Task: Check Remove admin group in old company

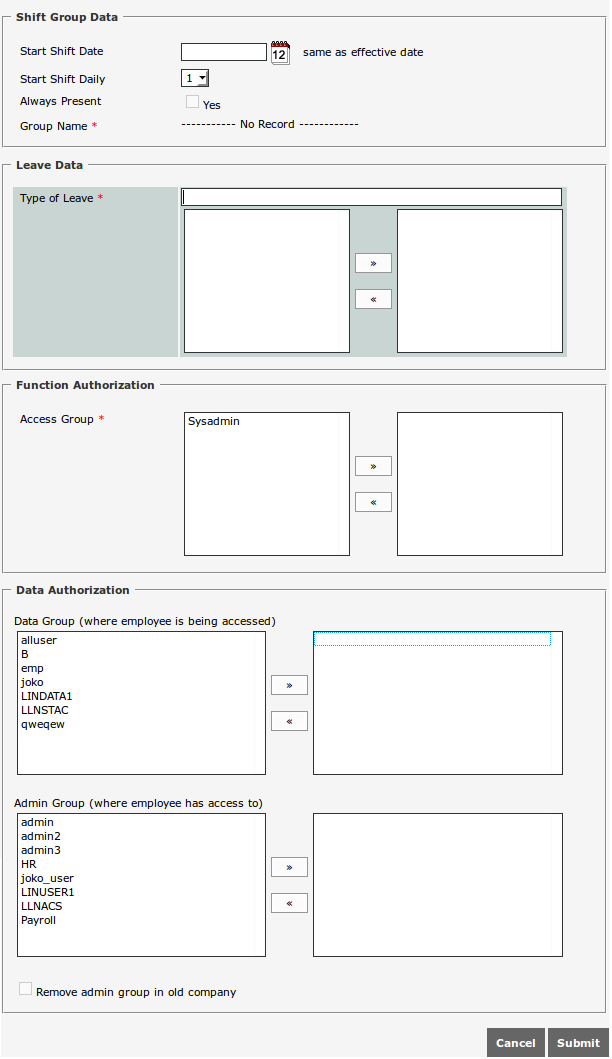Action: click(26, 989)
